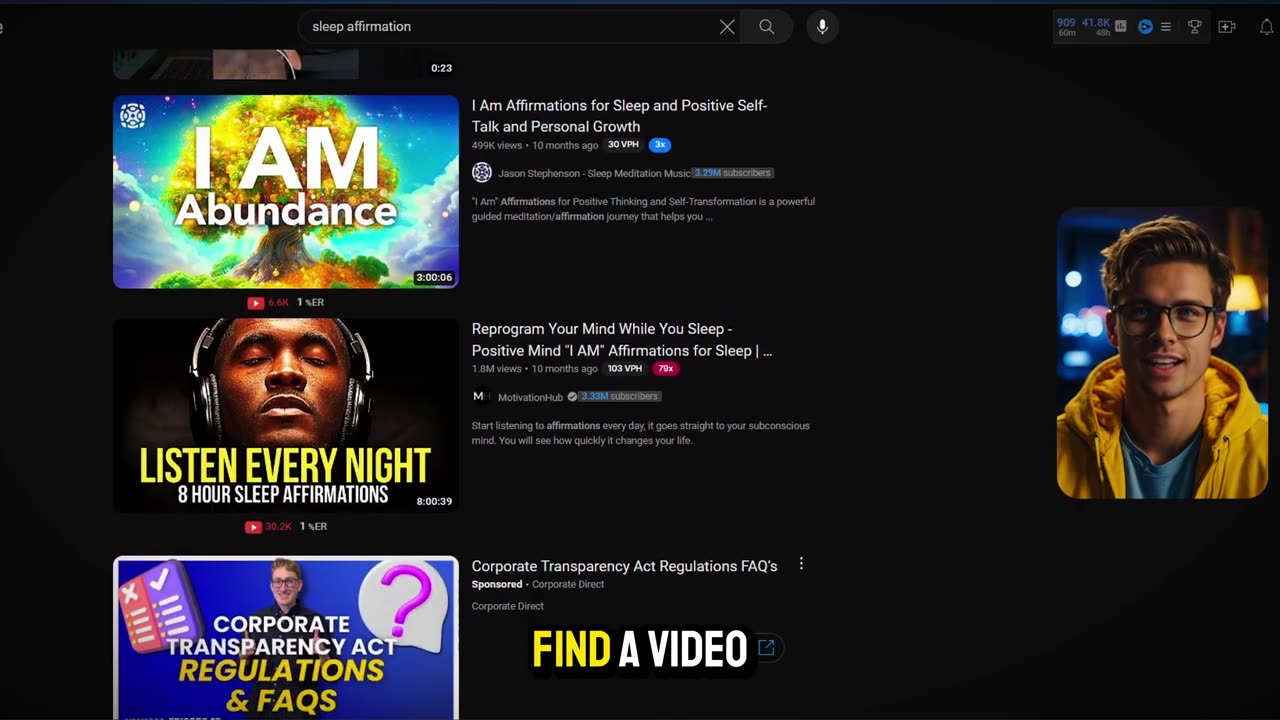Viewport: 1280px width, 720px height.
Task: Click the '103 VPH' views-per-hour badge
Action: tap(625, 369)
